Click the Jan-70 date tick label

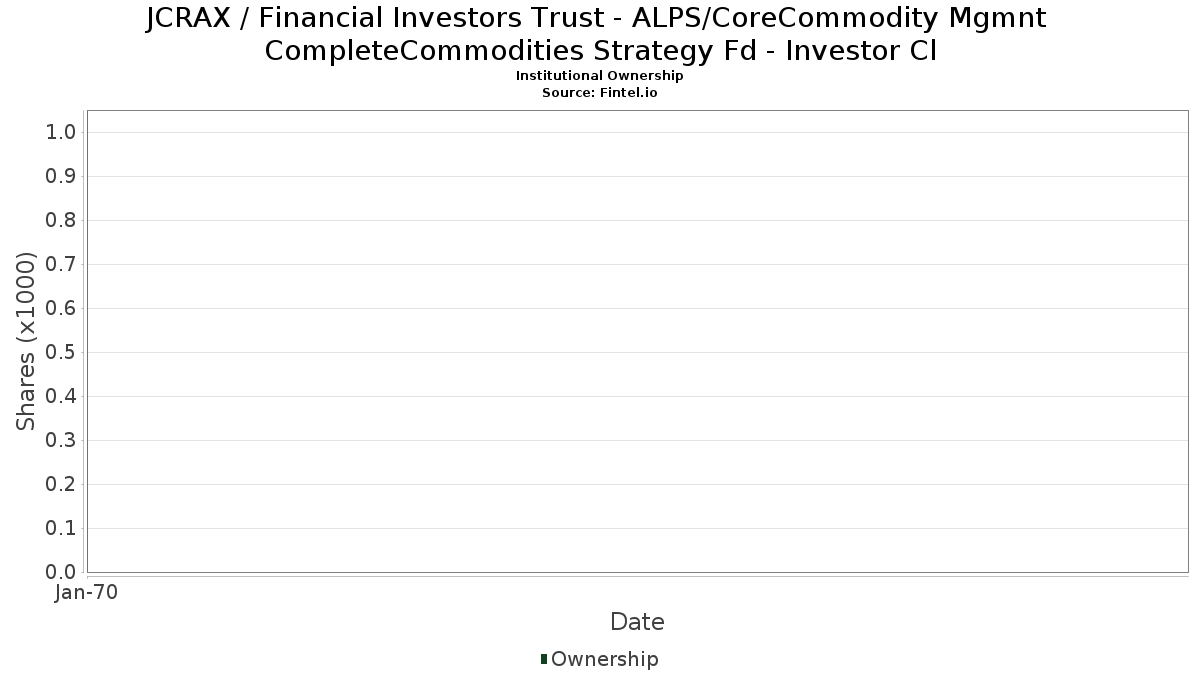point(87,593)
